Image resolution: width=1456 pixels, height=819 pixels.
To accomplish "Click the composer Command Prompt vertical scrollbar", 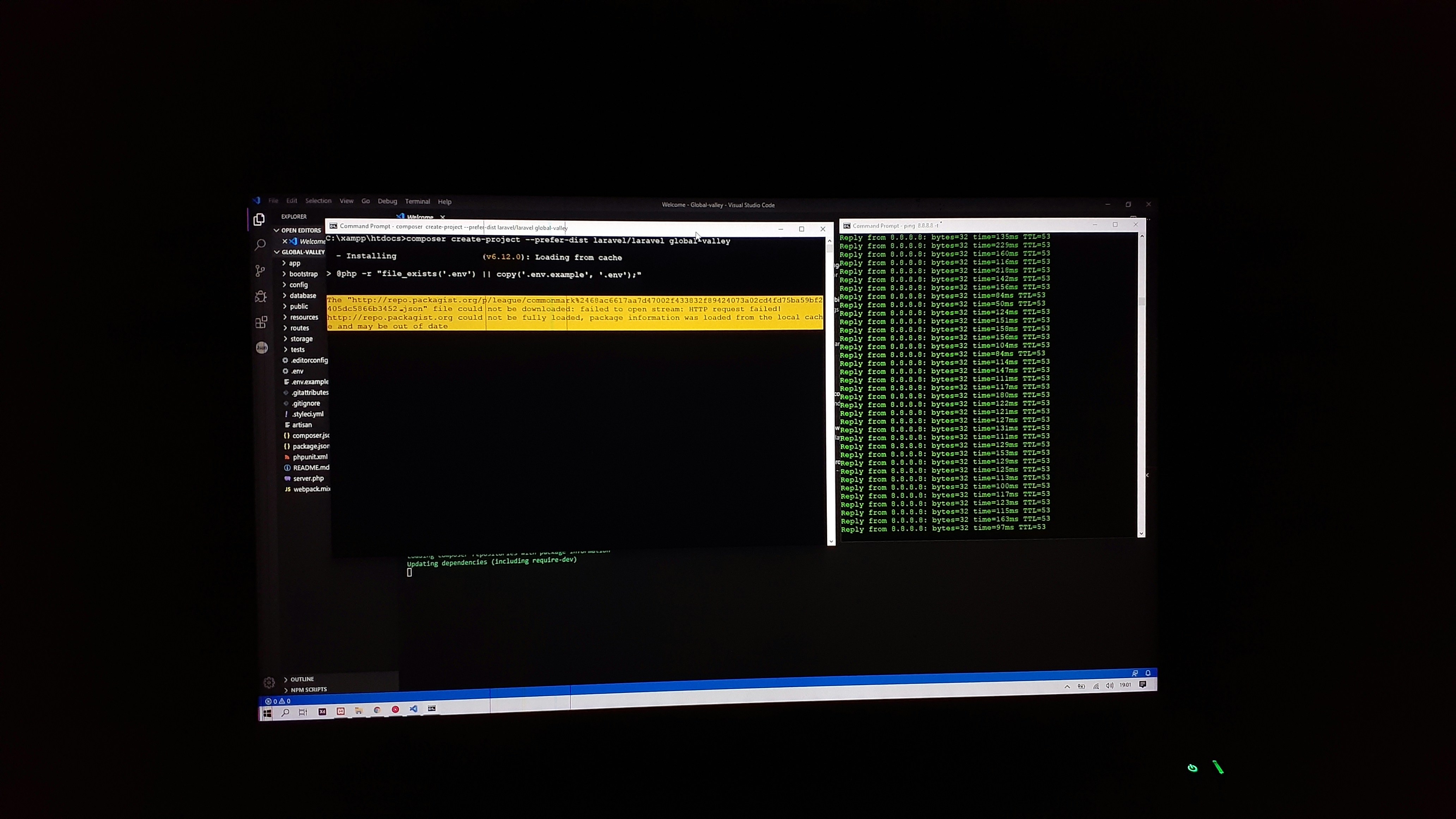I will [x=830, y=390].
